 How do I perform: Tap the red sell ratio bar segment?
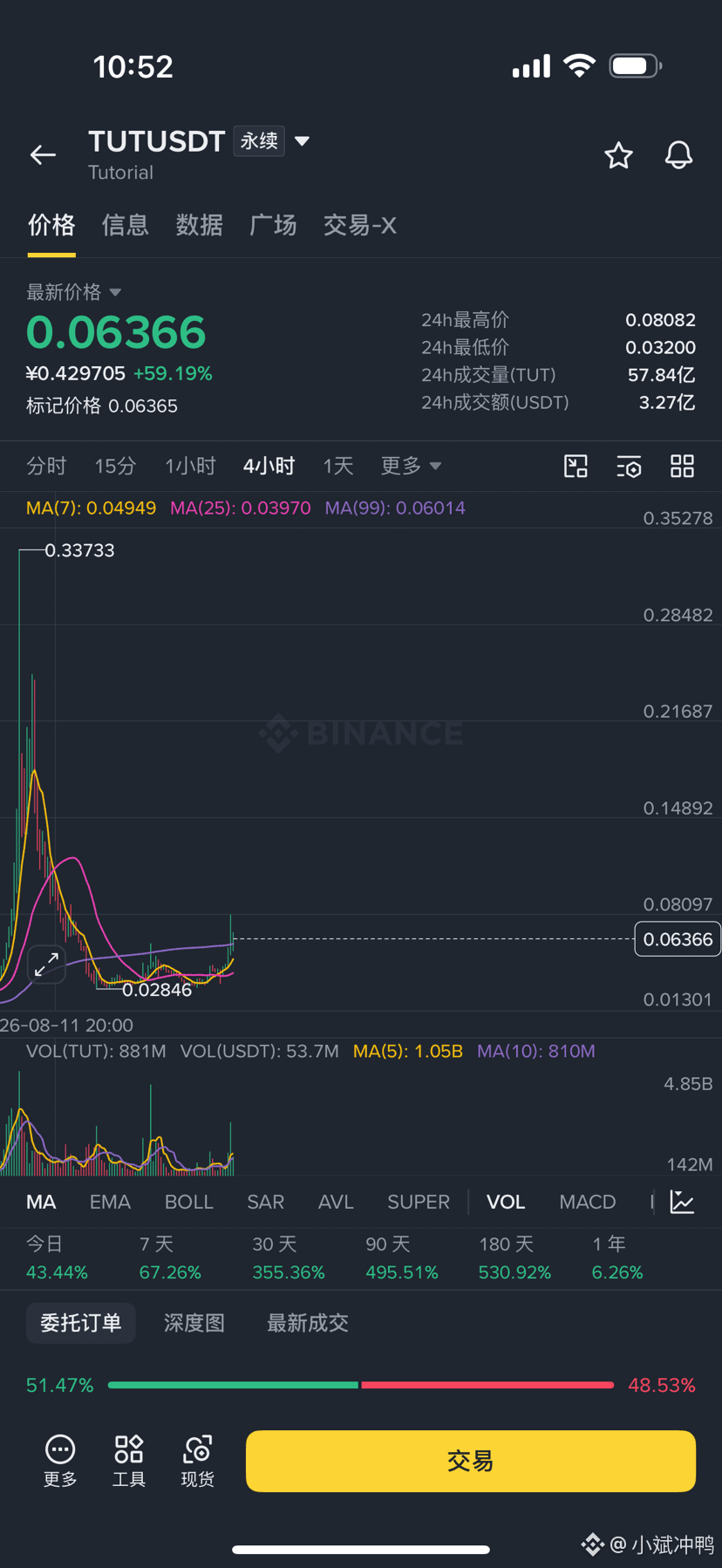[487, 1385]
